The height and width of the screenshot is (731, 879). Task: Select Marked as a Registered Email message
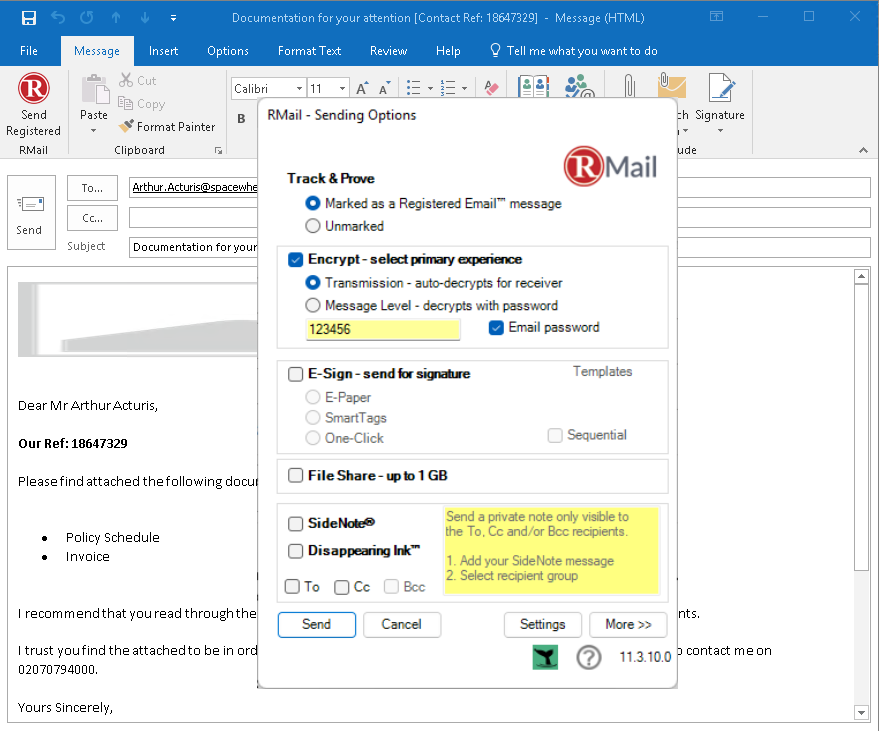click(x=313, y=203)
